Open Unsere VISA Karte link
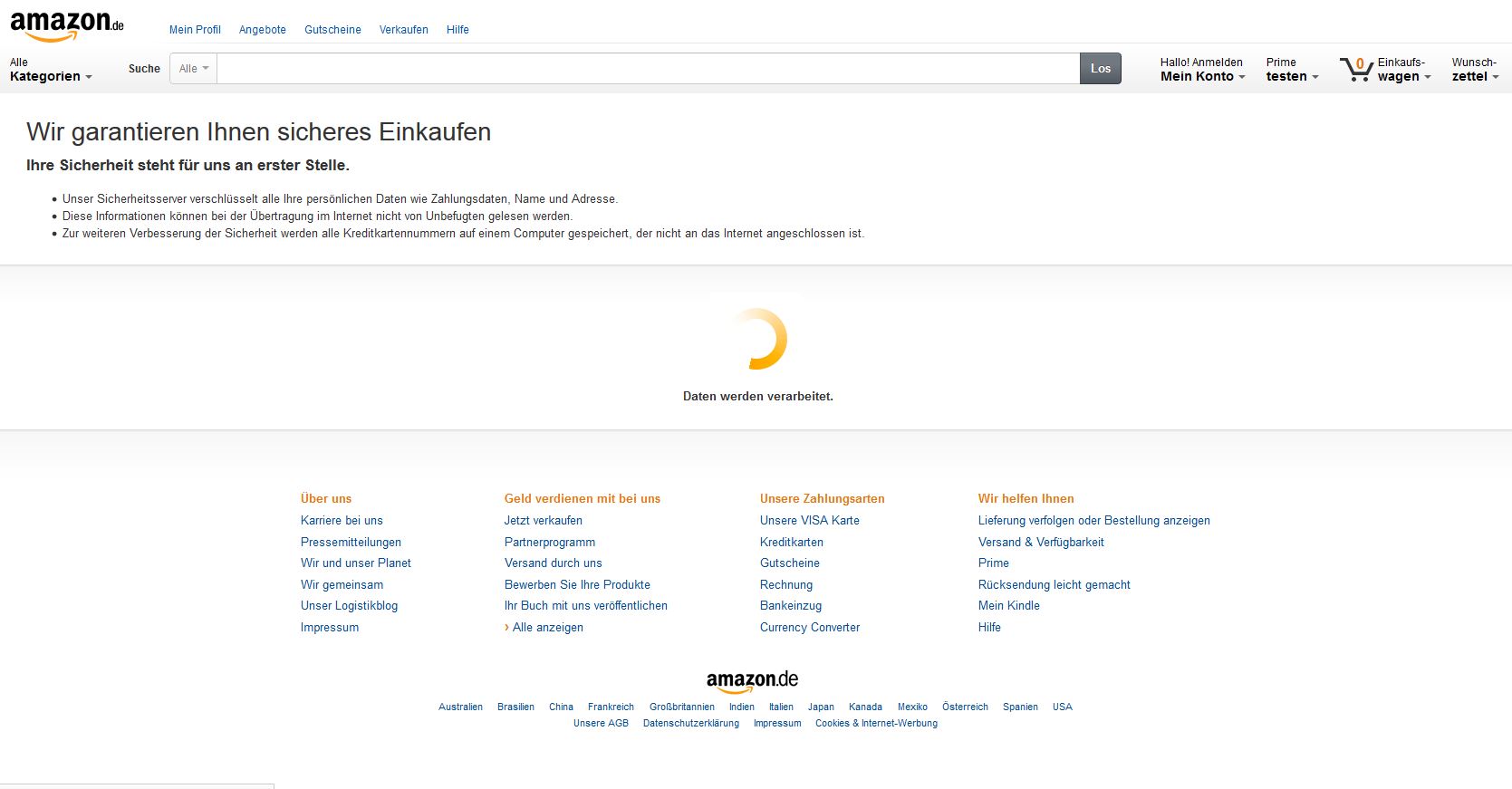1512x789 pixels. (810, 521)
